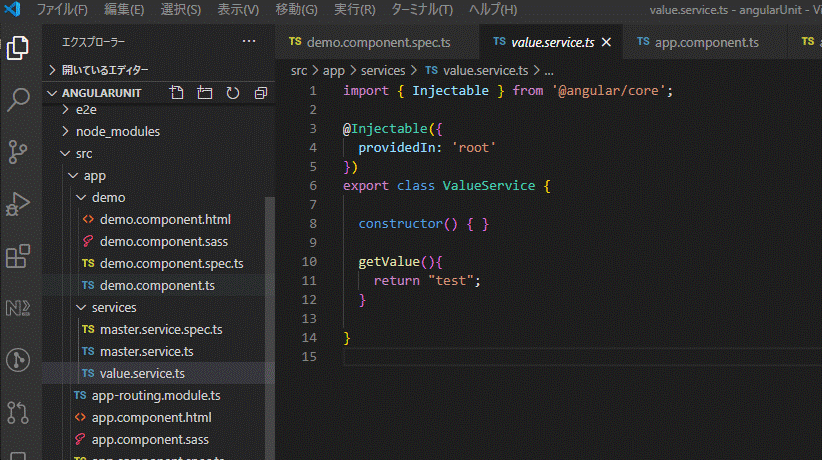Open the Explorer view in activity bar
This screenshot has height=460, width=822.
click(18, 47)
